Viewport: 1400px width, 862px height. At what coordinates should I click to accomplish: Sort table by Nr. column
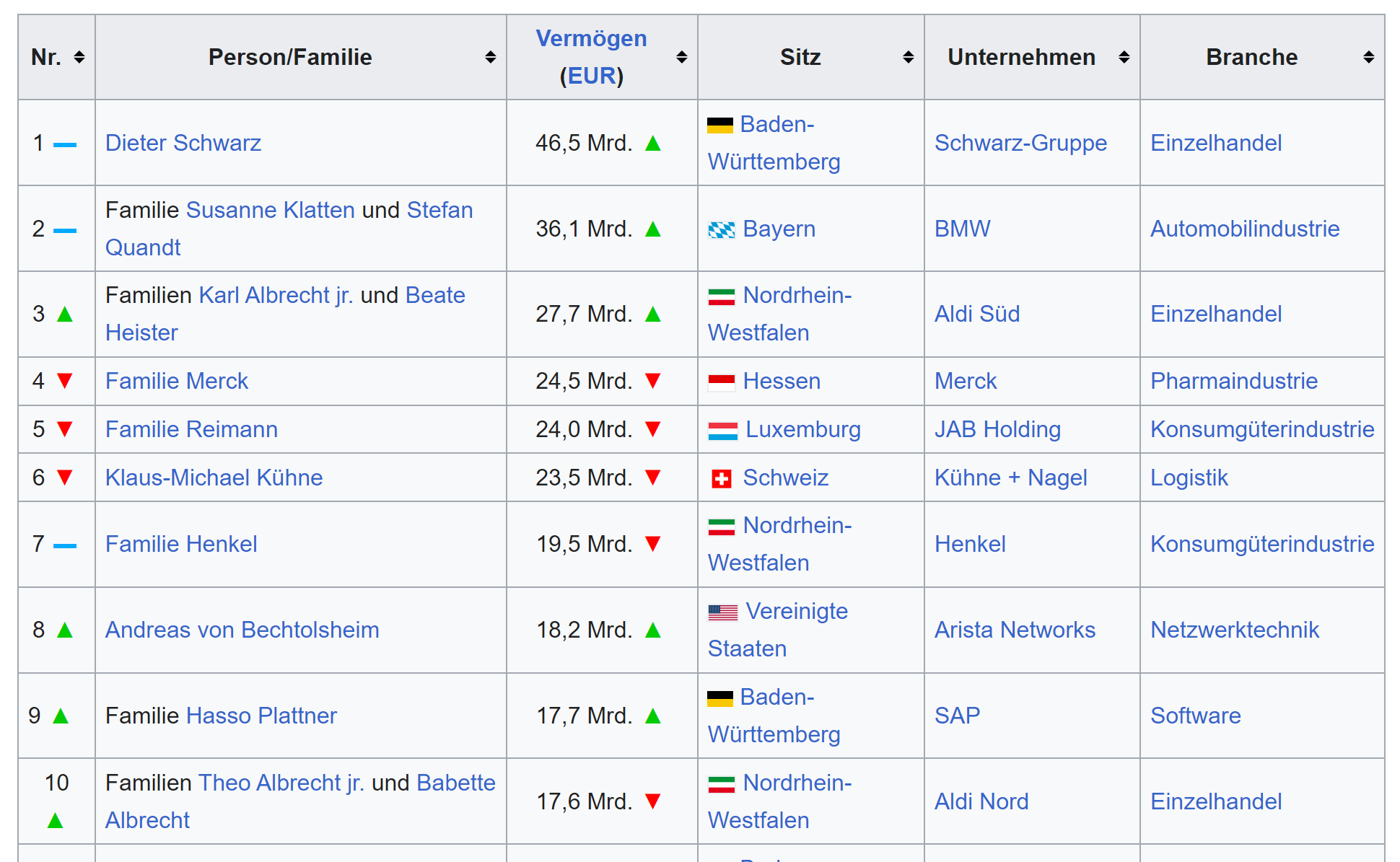pos(79,57)
